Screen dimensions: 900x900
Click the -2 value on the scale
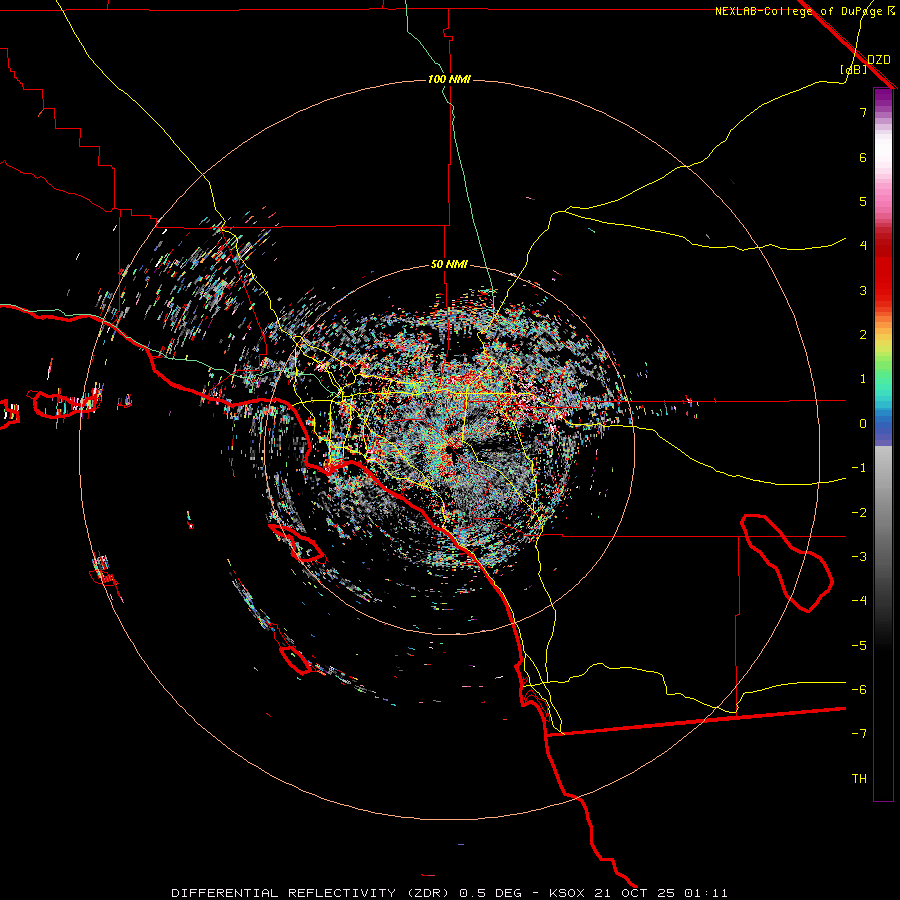click(859, 513)
